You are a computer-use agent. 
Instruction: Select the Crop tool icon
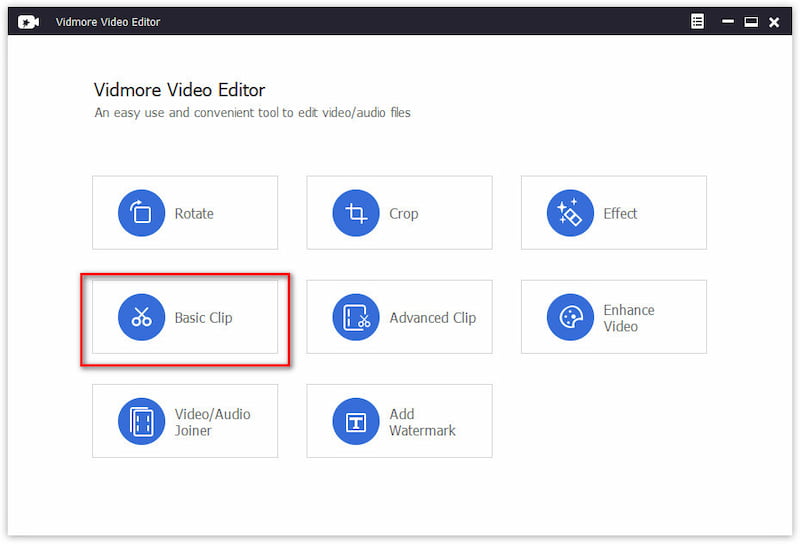click(x=355, y=213)
